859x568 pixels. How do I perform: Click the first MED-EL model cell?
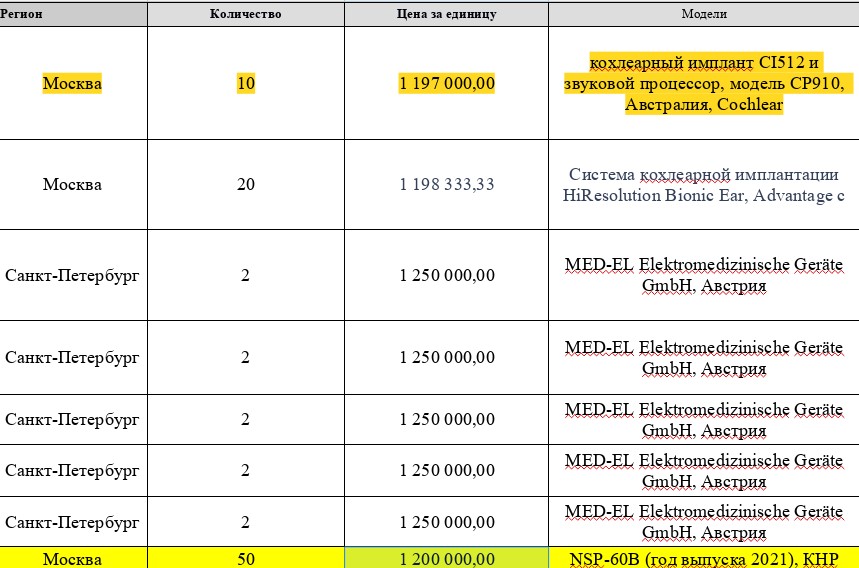coord(704,275)
